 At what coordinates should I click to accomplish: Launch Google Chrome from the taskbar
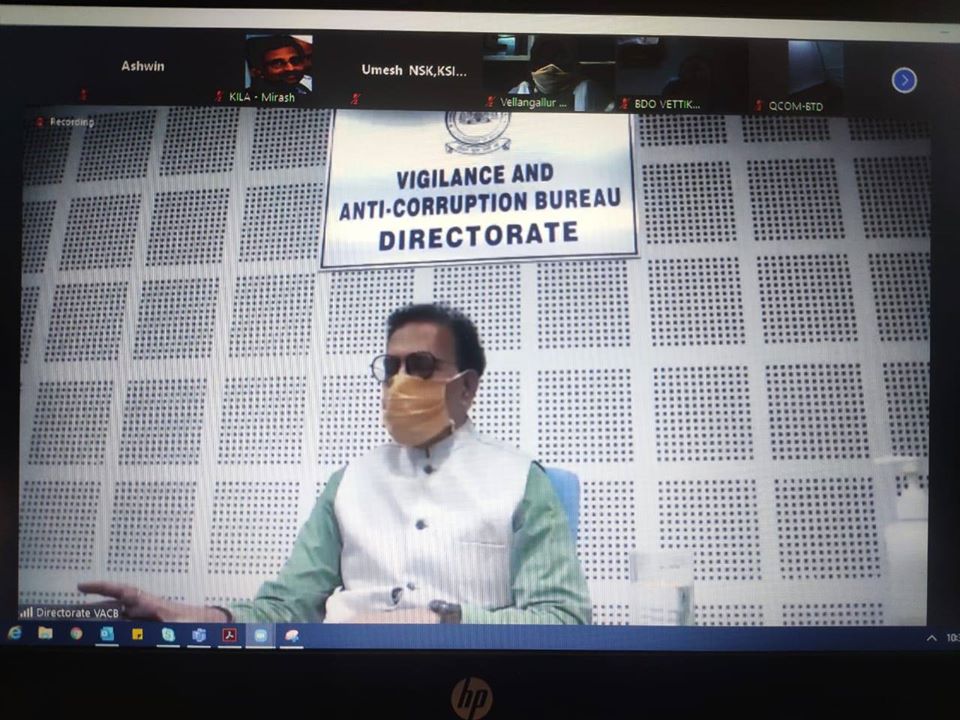[x=77, y=634]
